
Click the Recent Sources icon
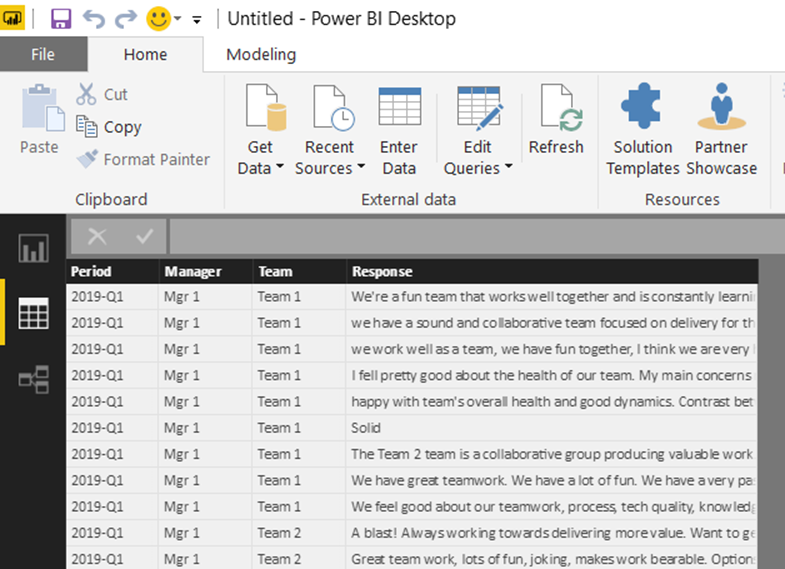[x=334, y=108]
